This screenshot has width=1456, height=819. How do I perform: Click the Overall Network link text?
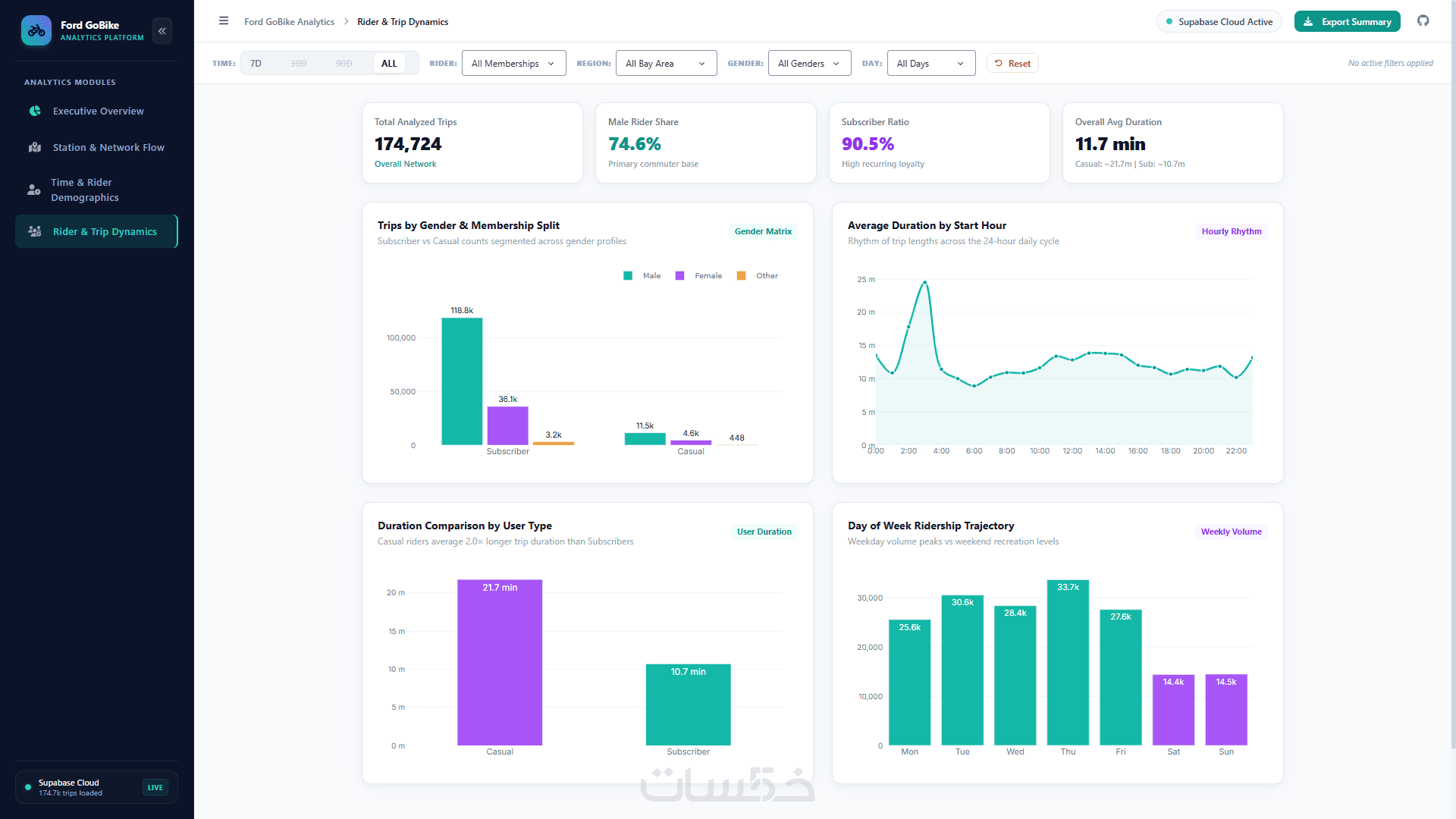[x=405, y=164]
